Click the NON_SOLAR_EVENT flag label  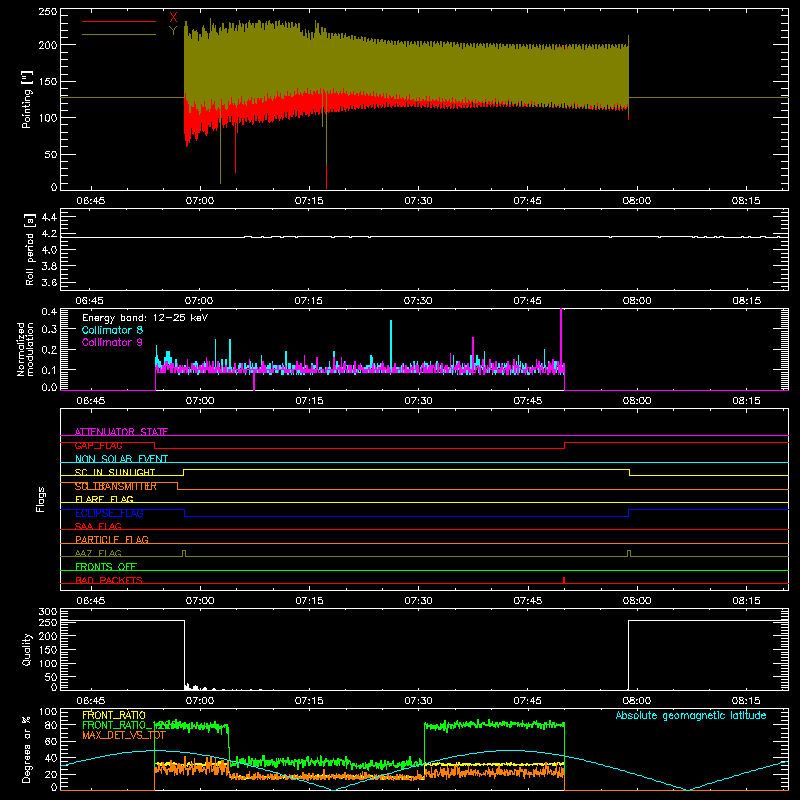click(x=121, y=459)
